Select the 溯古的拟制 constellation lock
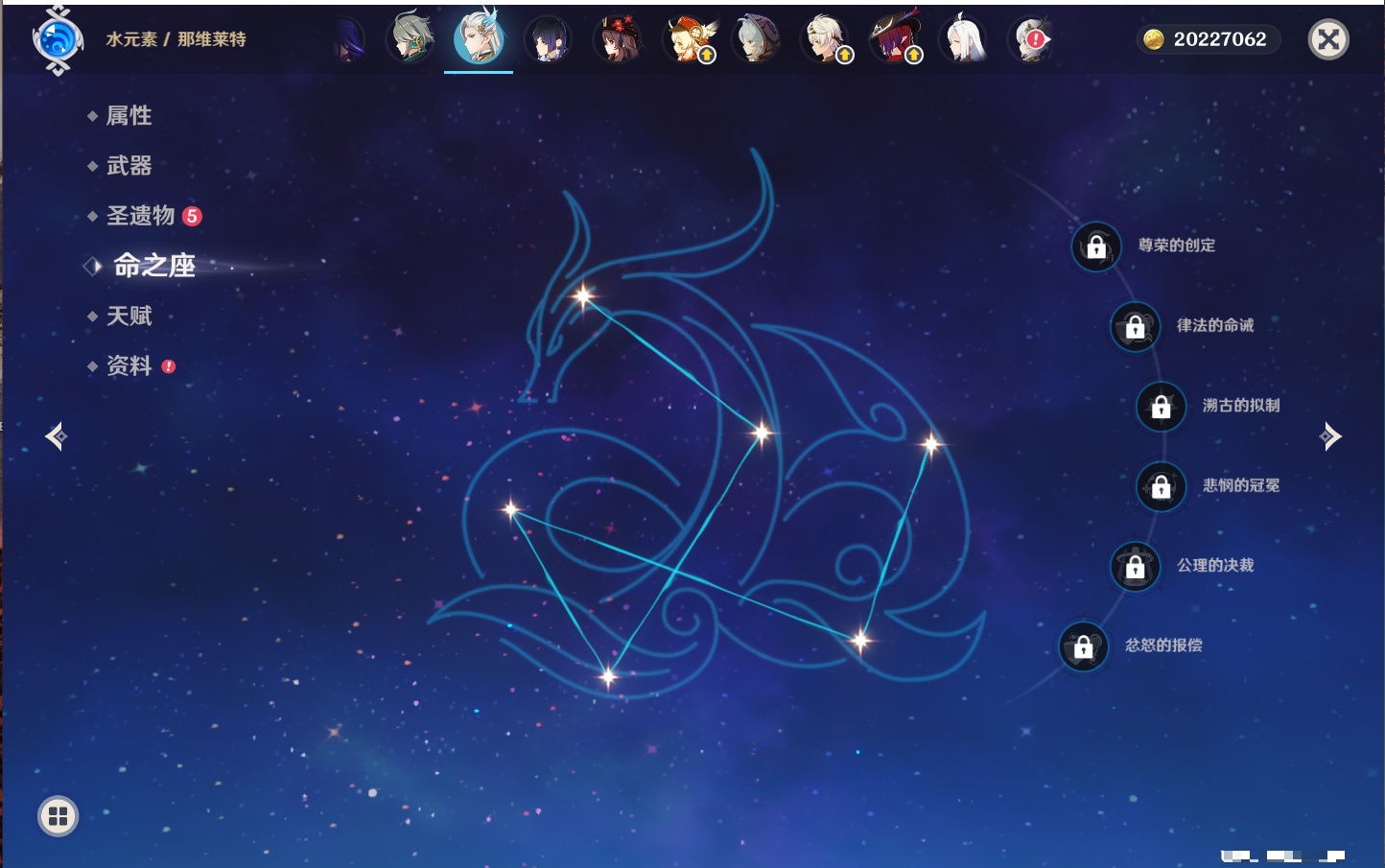The width and height of the screenshot is (1385, 868). (x=1161, y=406)
